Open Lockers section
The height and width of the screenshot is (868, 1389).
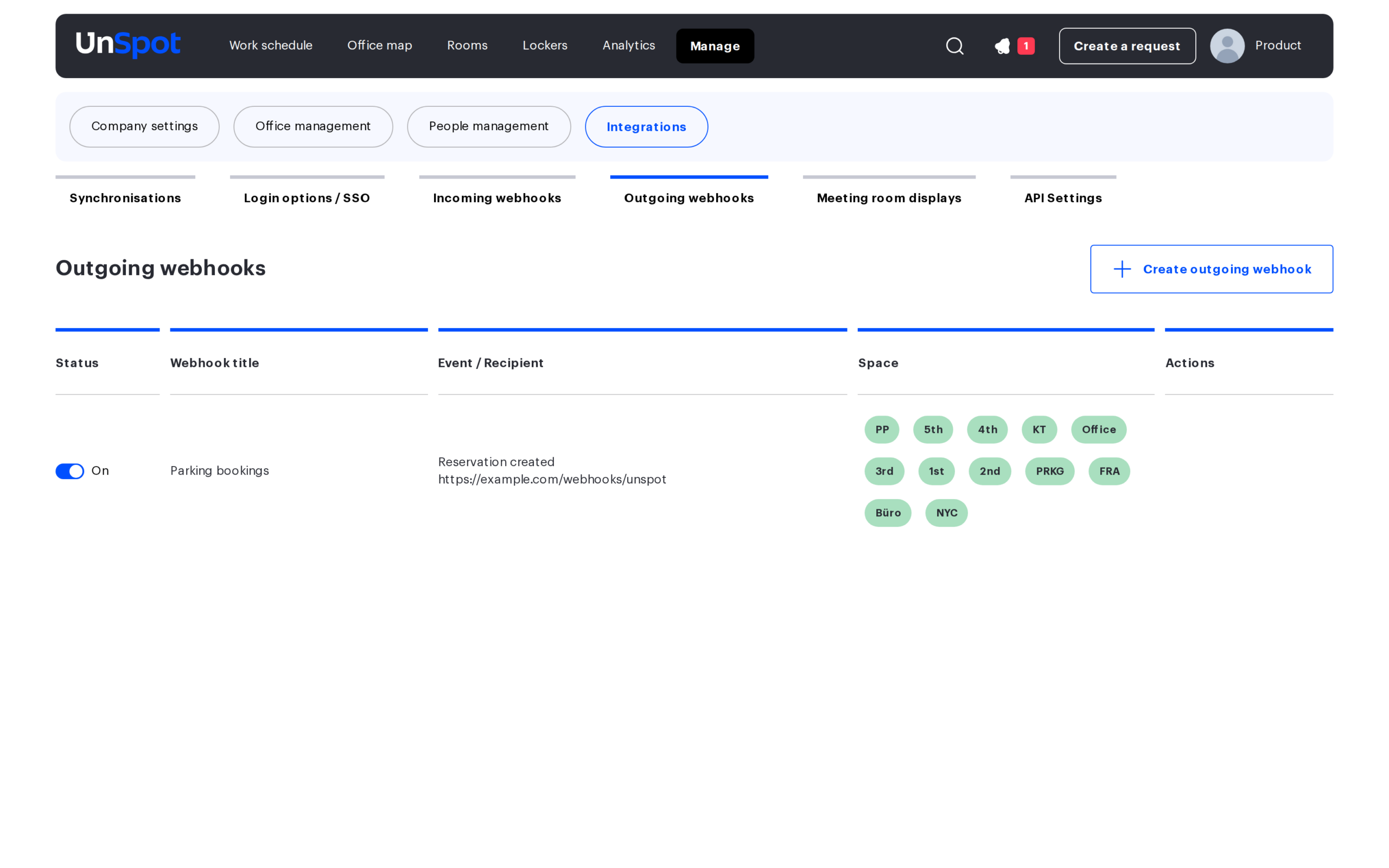545,46
